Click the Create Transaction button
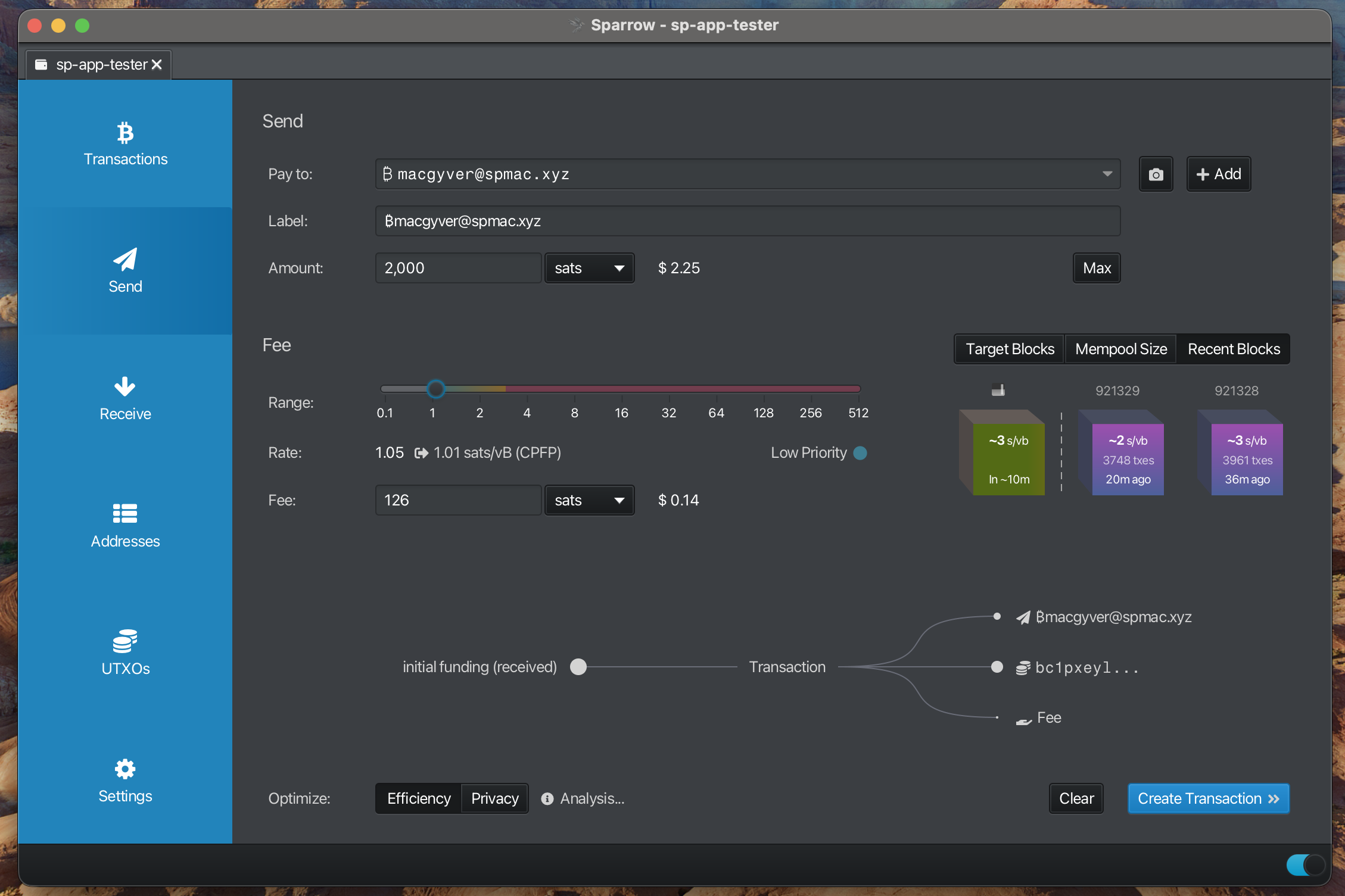The width and height of the screenshot is (1345, 896). [1208, 798]
